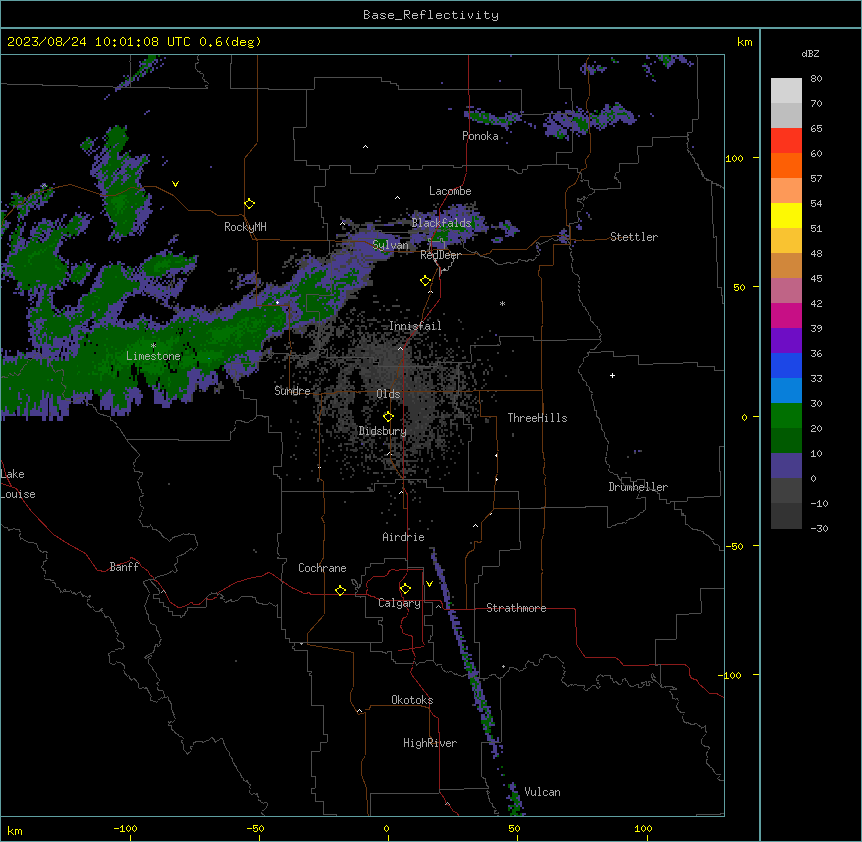Click the Stettler city label

(633, 237)
